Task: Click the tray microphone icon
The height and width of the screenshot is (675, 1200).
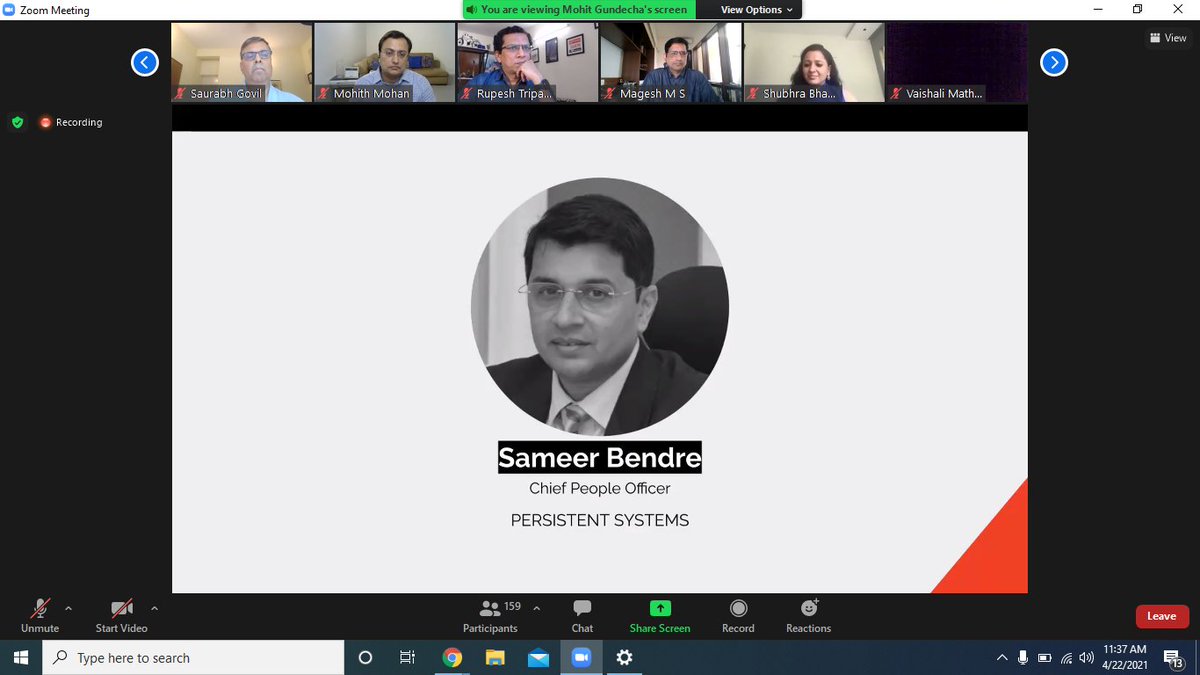Action: pos(1023,658)
